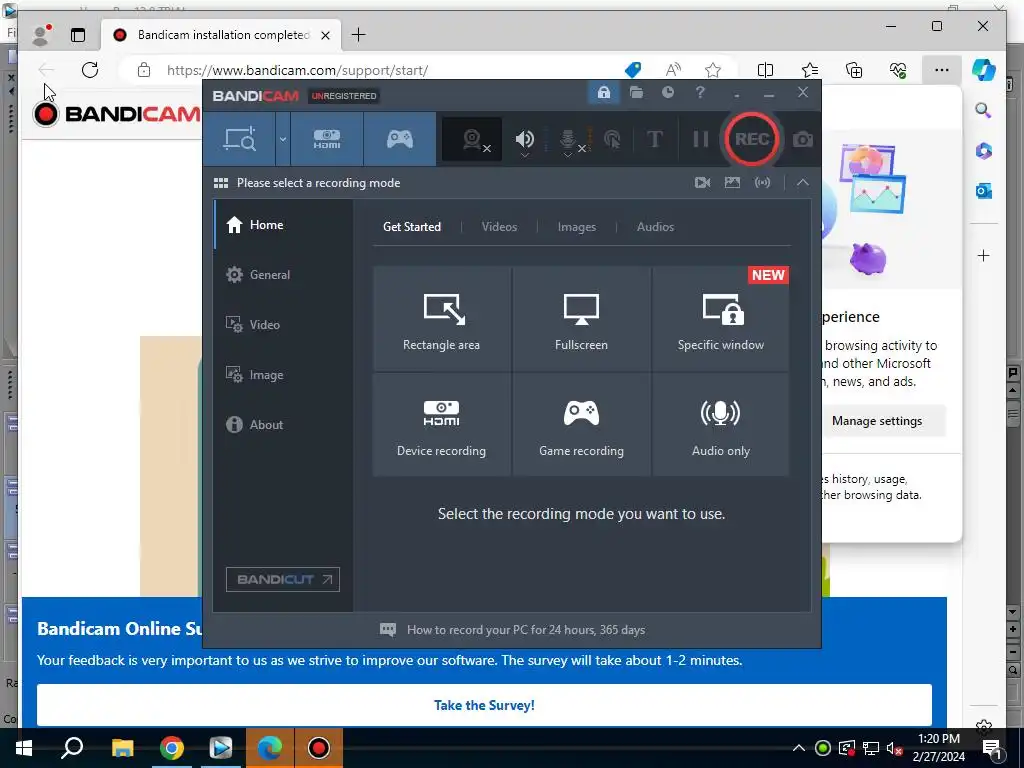
Task: Choose the Rectangle area recording mode
Action: point(441,319)
